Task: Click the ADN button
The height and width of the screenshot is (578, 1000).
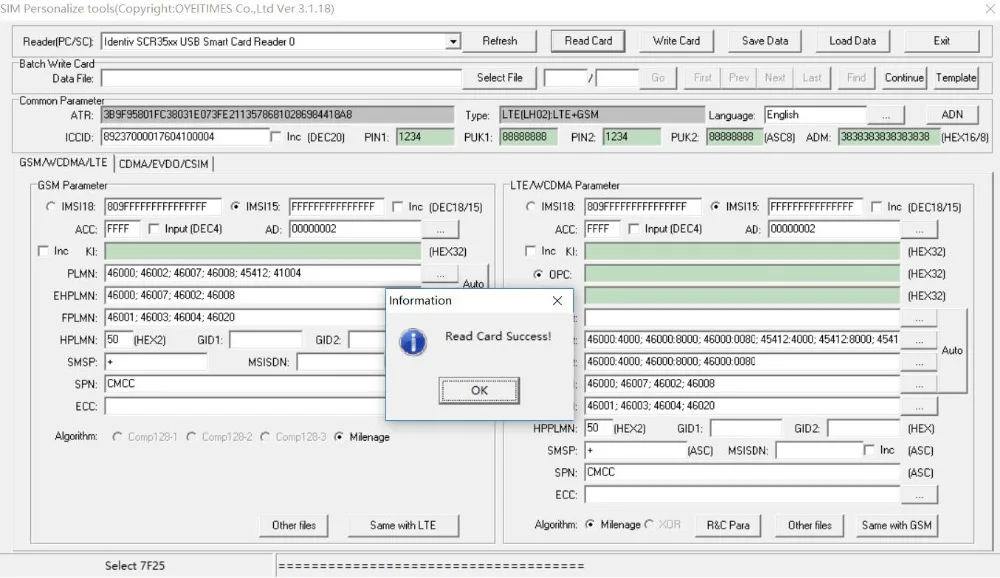Action: pos(952,115)
